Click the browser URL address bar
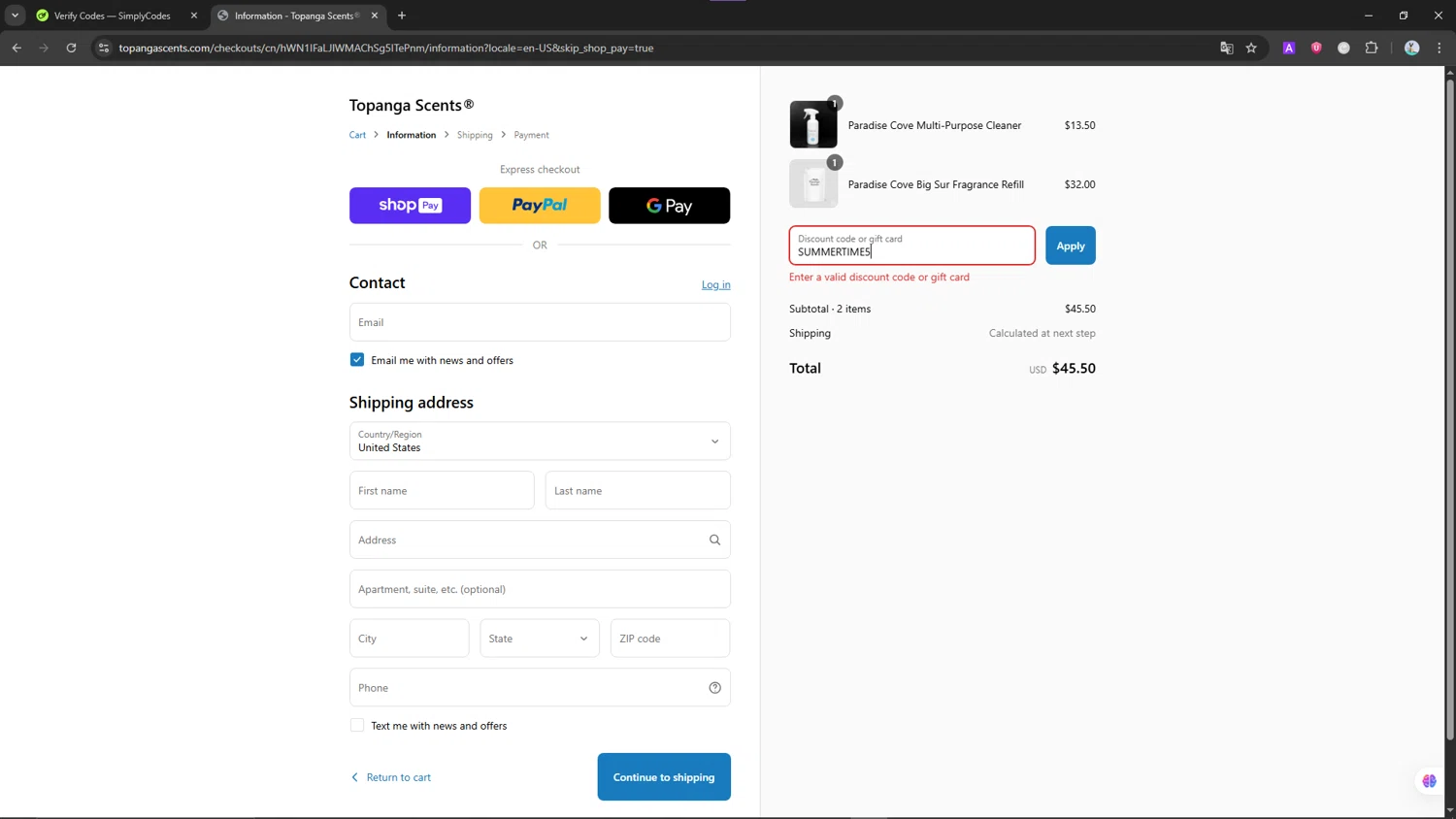 660,48
